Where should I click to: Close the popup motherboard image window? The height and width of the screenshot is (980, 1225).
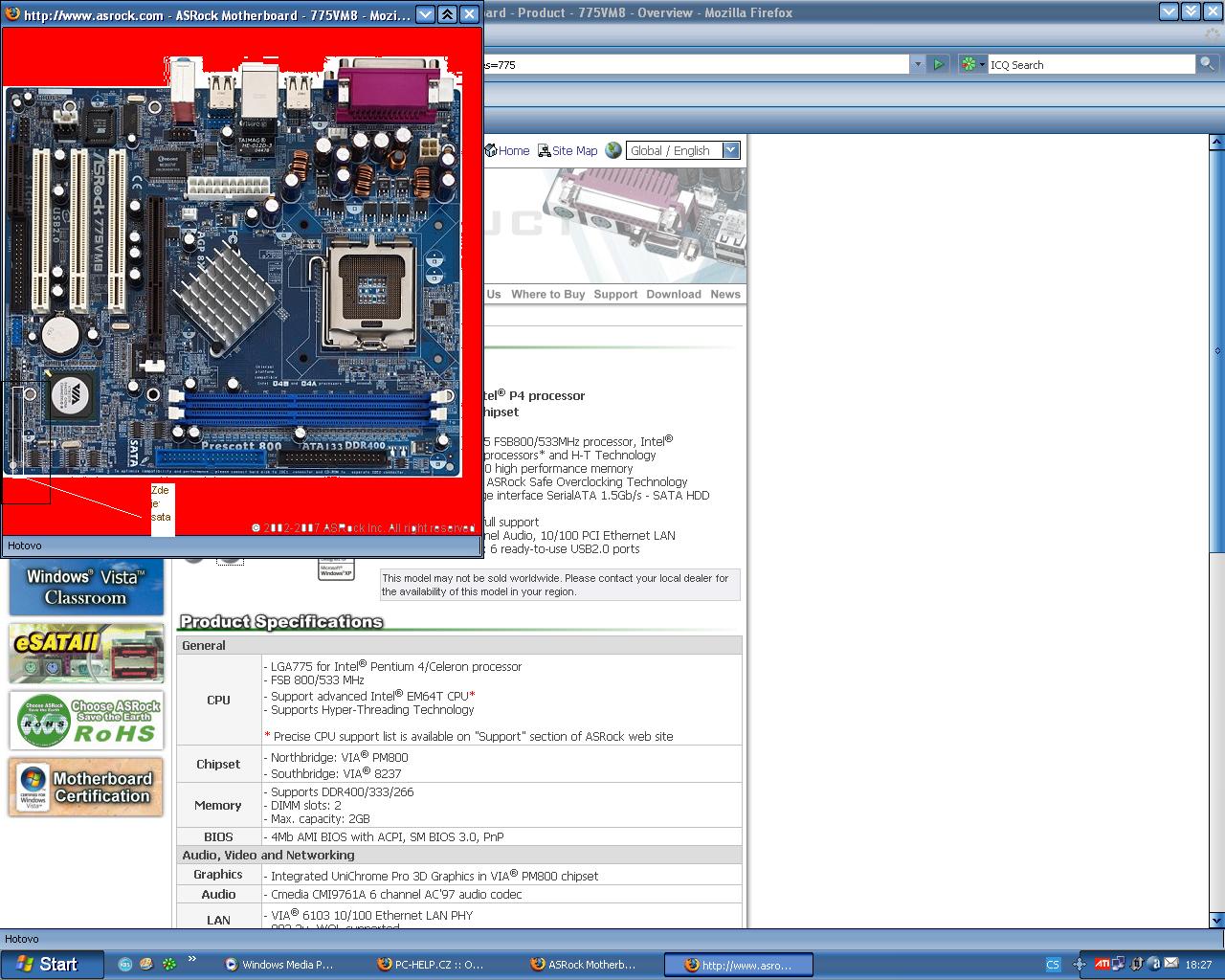point(469,14)
